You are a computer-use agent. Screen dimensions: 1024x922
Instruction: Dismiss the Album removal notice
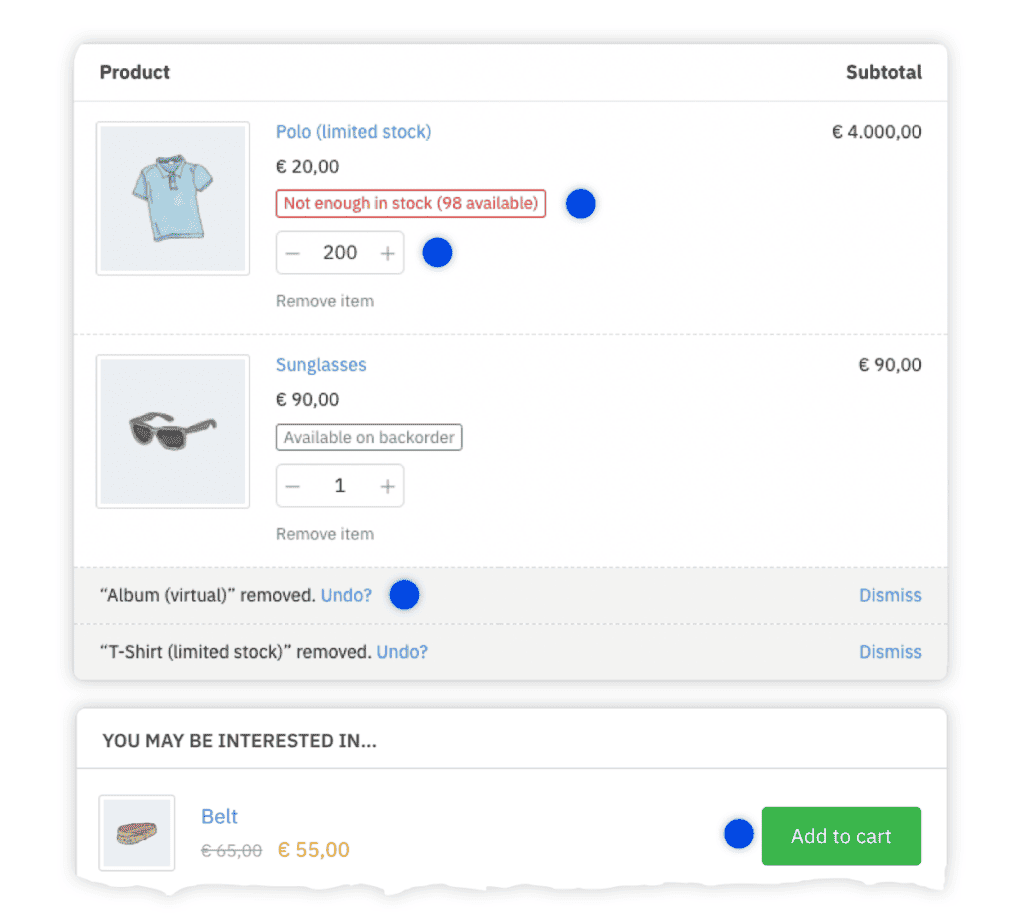[890, 594]
